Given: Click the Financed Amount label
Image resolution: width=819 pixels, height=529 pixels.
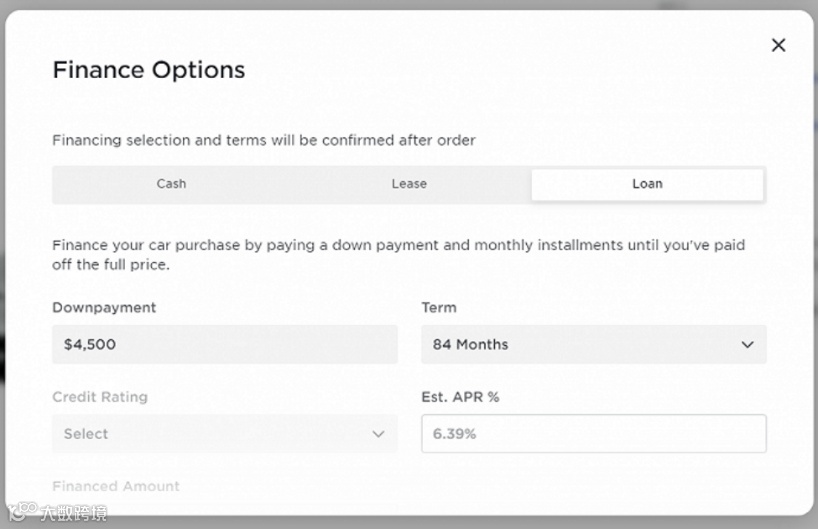Looking at the screenshot, I should click(x=116, y=486).
